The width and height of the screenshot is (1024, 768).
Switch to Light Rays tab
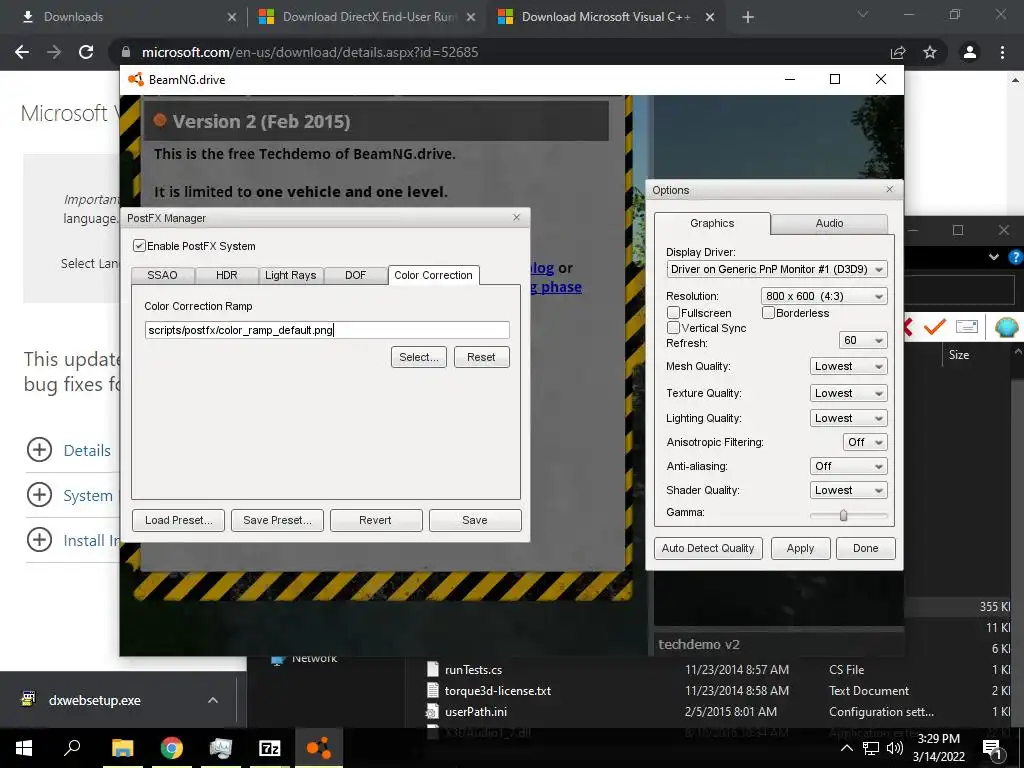pyautogui.click(x=291, y=275)
